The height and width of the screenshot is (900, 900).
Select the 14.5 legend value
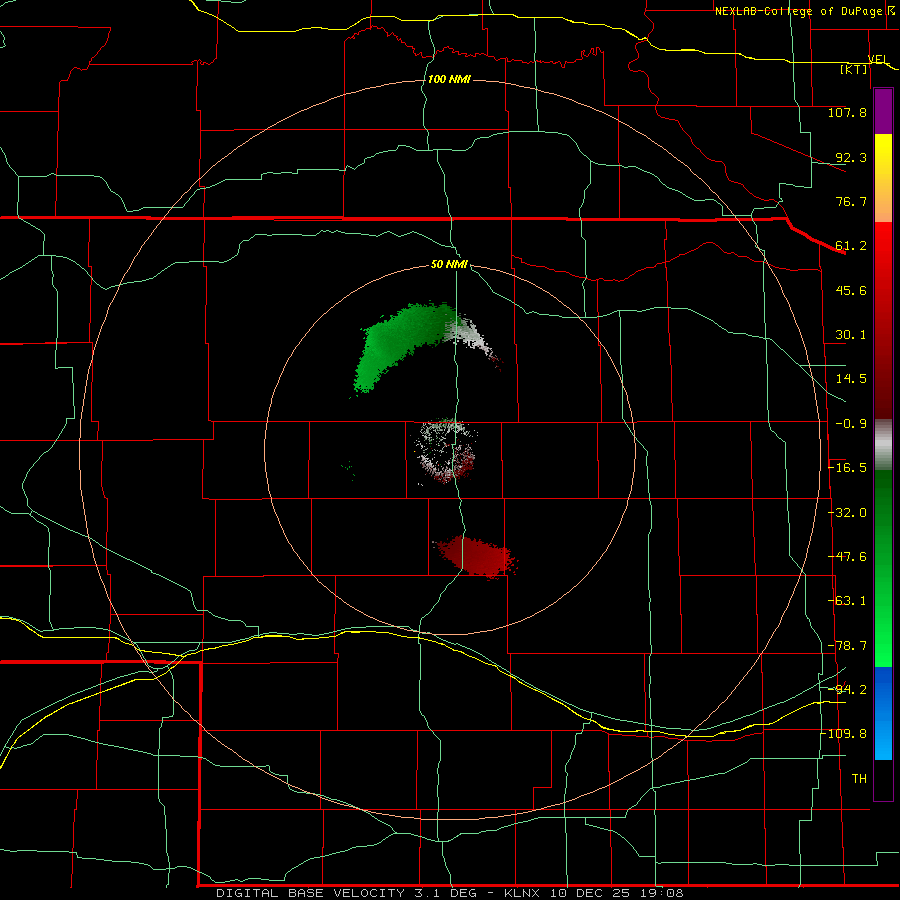pos(851,379)
